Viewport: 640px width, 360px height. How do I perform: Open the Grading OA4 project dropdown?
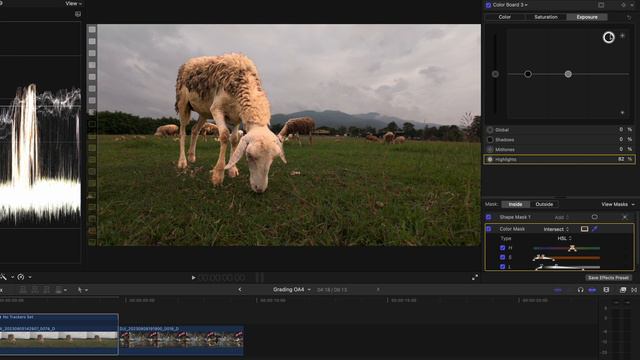(291, 290)
